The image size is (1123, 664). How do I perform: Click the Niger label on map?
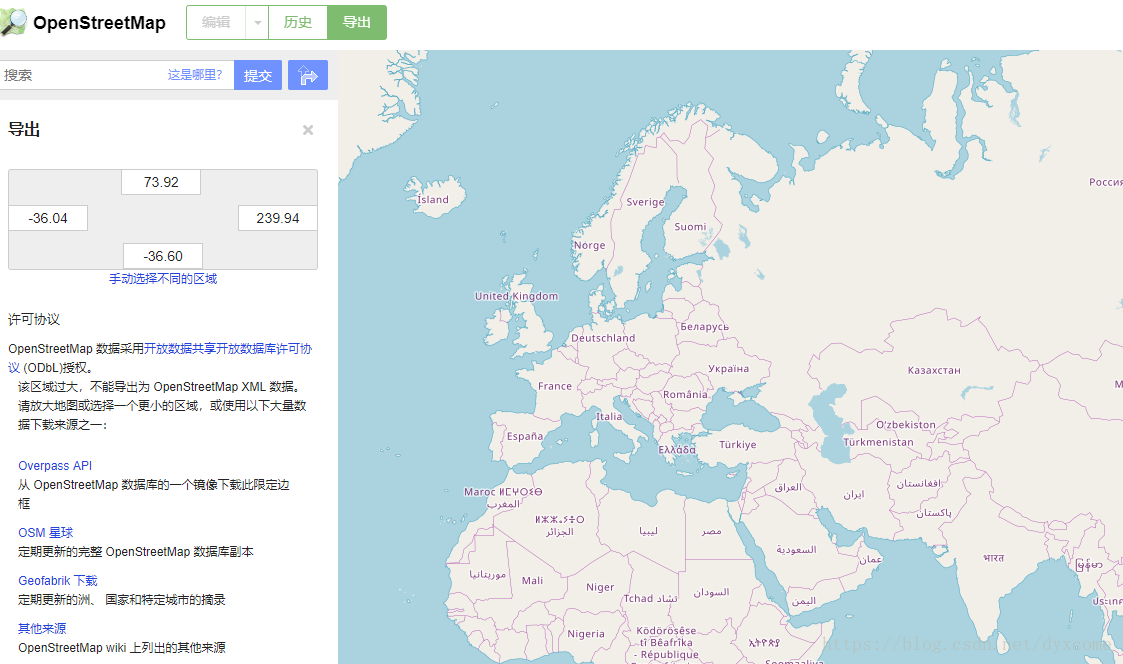[600, 587]
